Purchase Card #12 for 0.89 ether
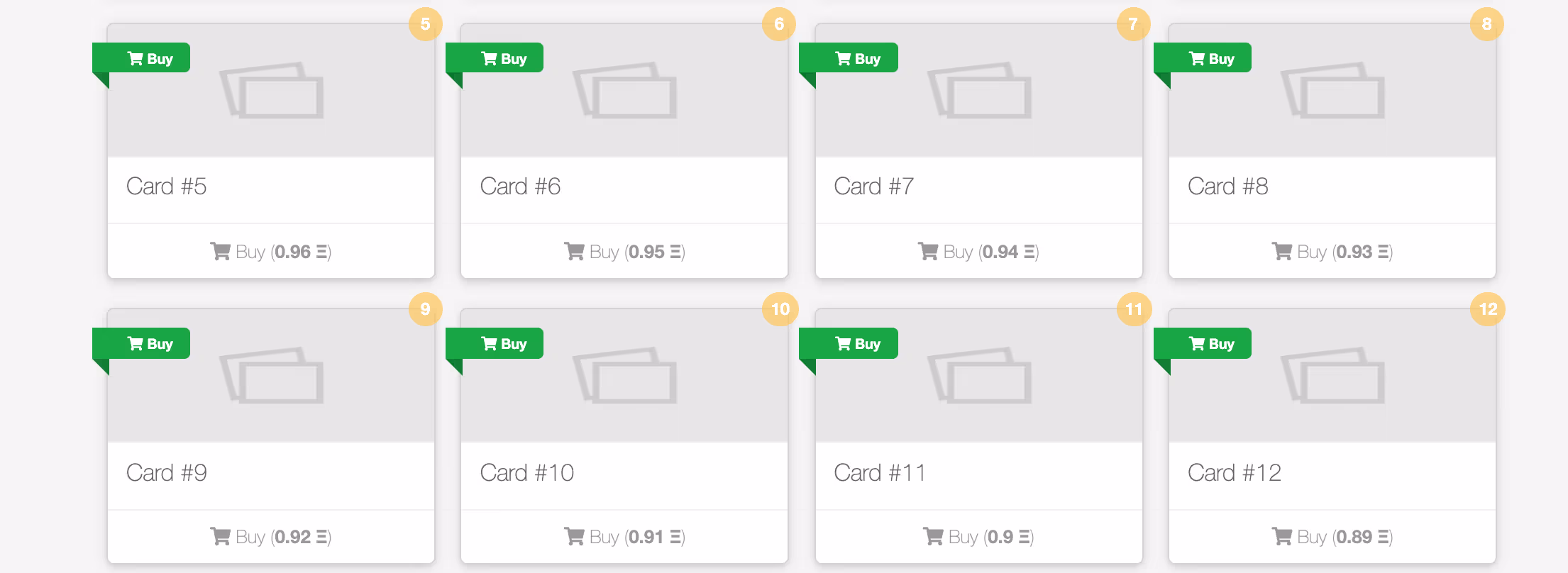Image resolution: width=1568 pixels, height=573 pixels. [1332, 537]
